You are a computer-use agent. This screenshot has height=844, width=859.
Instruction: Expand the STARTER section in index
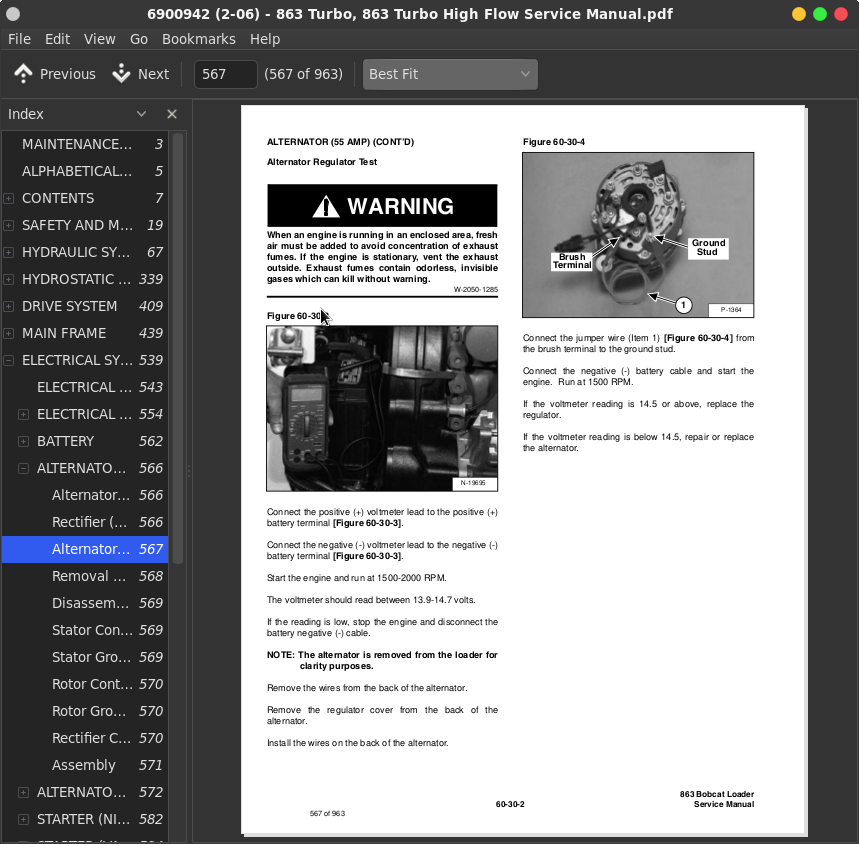(x=24, y=819)
